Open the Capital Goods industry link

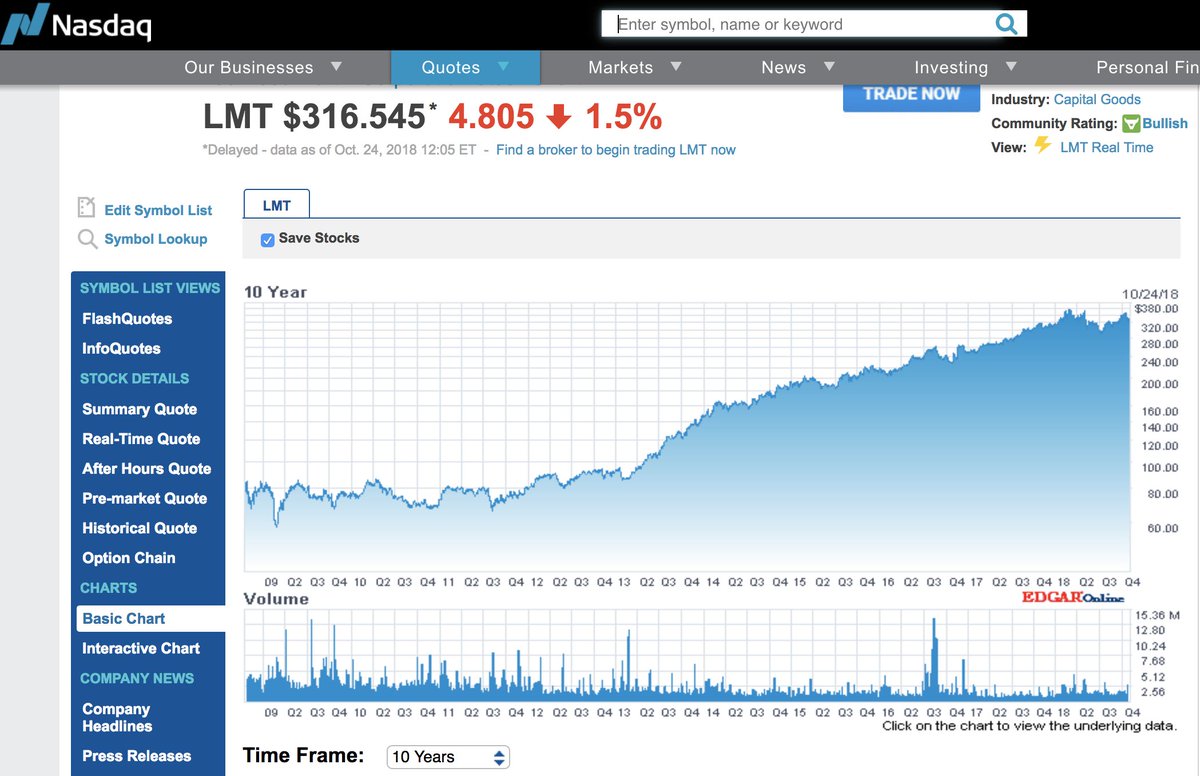1097,99
